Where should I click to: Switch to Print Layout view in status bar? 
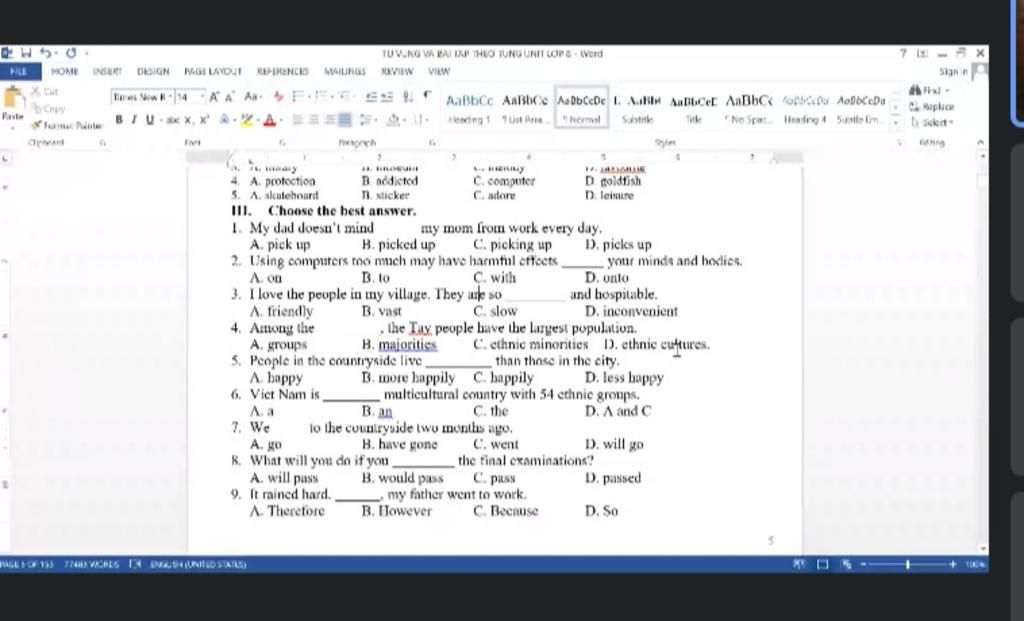pyautogui.click(x=823, y=564)
